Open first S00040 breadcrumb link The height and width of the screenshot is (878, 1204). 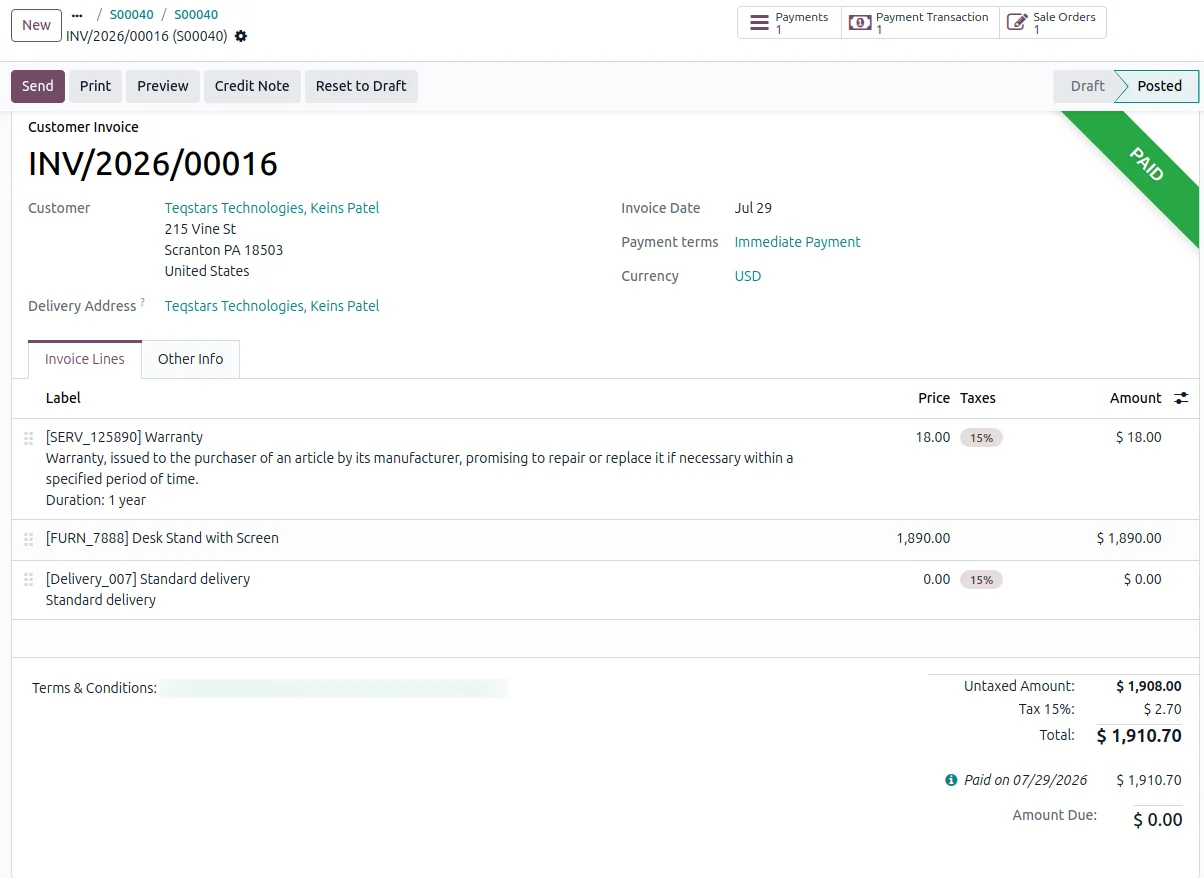click(x=132, y=15)
